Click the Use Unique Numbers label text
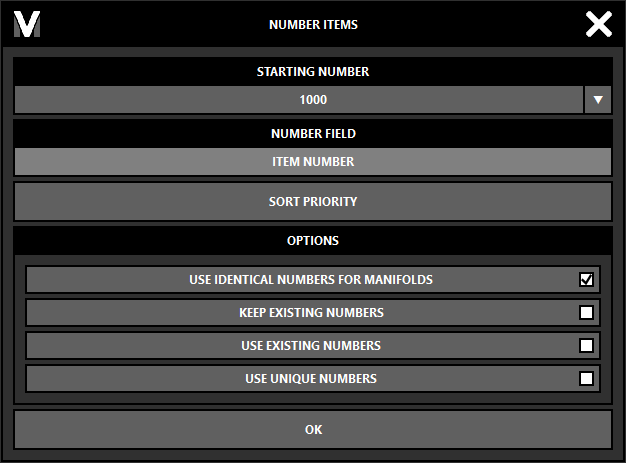The height and width of the screenshot is (463, 626). pos(311,379)
